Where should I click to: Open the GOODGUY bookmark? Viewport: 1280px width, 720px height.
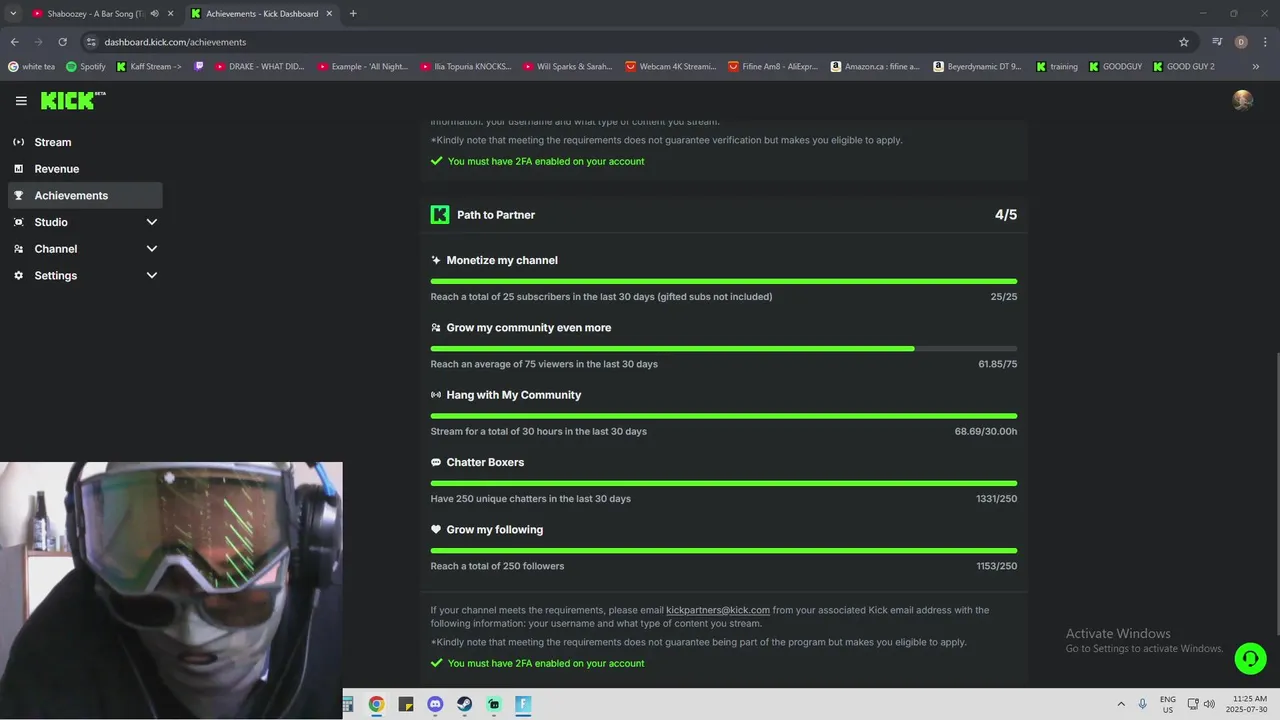click(1115, 67)
